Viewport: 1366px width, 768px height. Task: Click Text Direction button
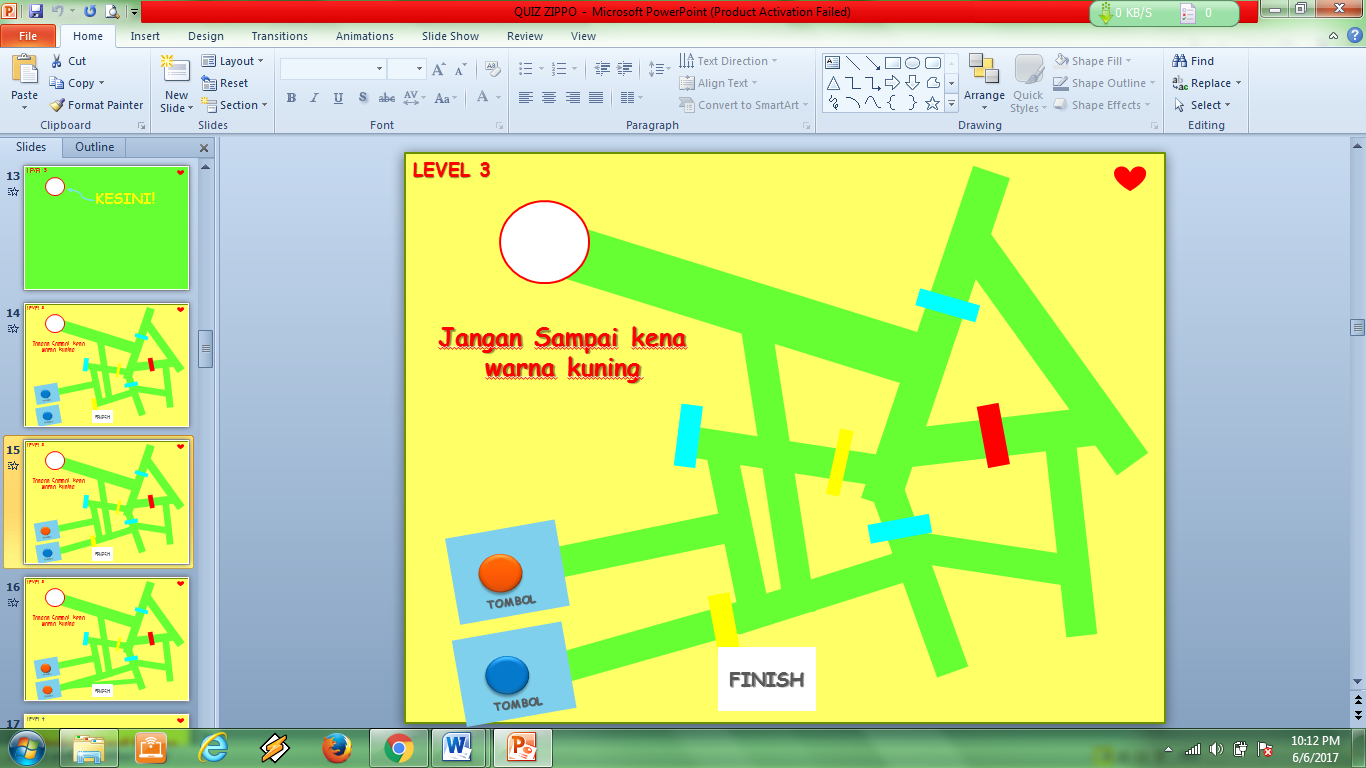point(727,61)
